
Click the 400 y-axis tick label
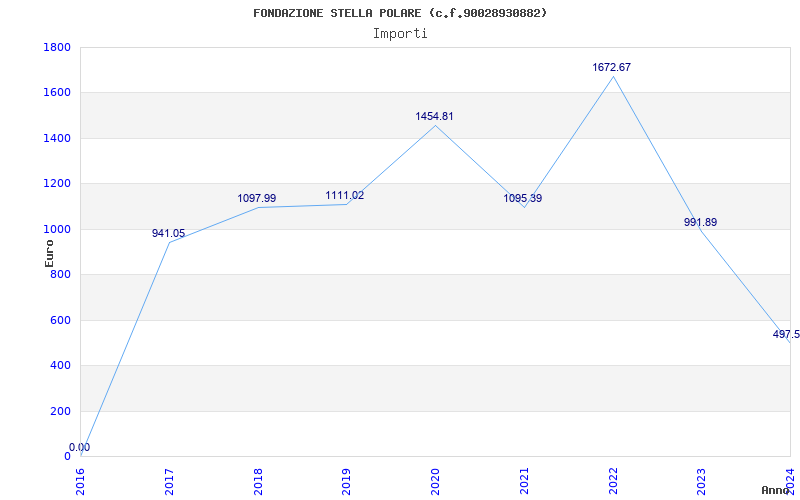coord(60,366)
